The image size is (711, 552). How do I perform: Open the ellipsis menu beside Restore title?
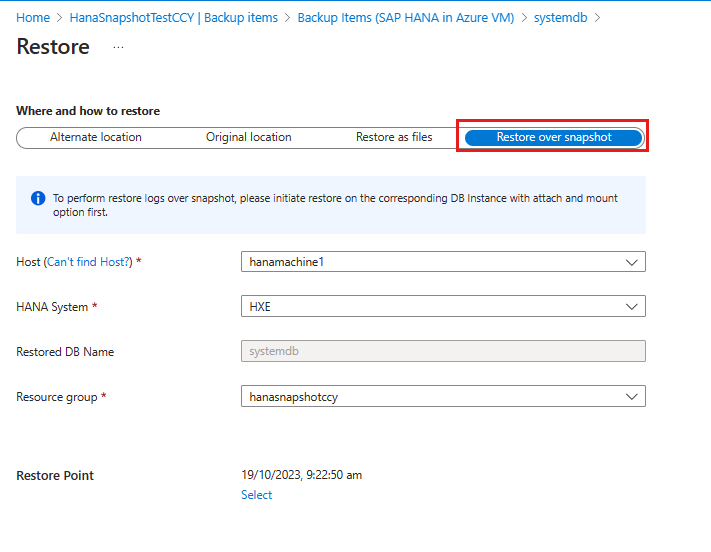point(118,47)
